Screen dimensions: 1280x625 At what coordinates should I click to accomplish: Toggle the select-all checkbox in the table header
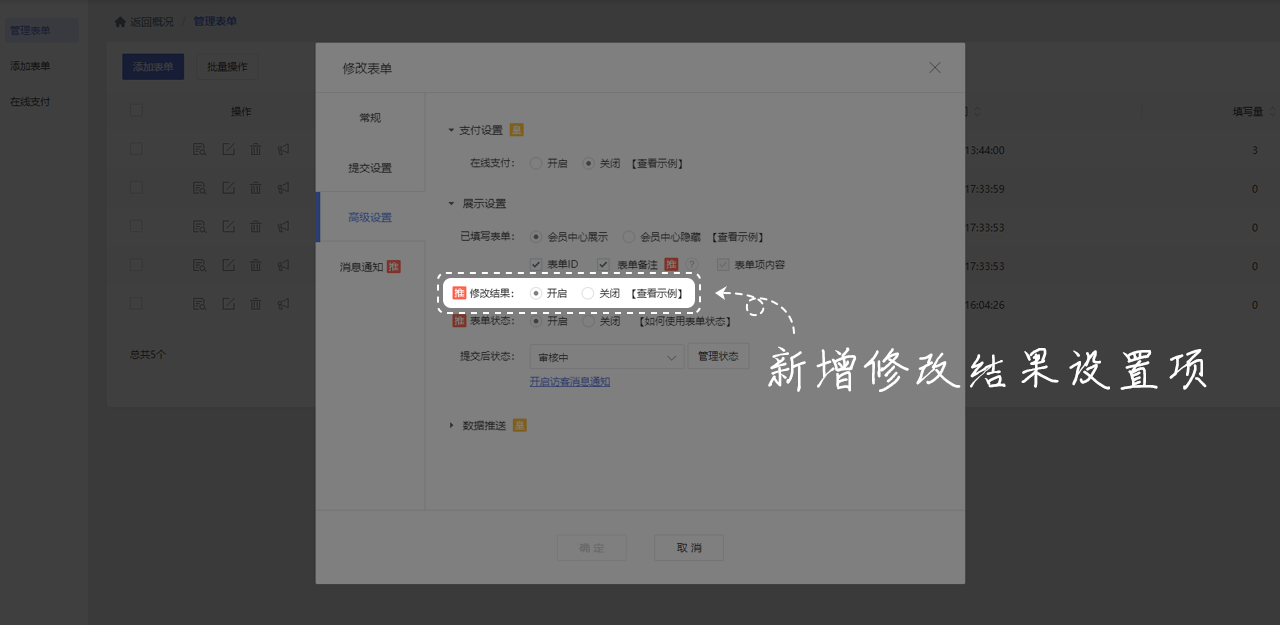pos(136,110)
